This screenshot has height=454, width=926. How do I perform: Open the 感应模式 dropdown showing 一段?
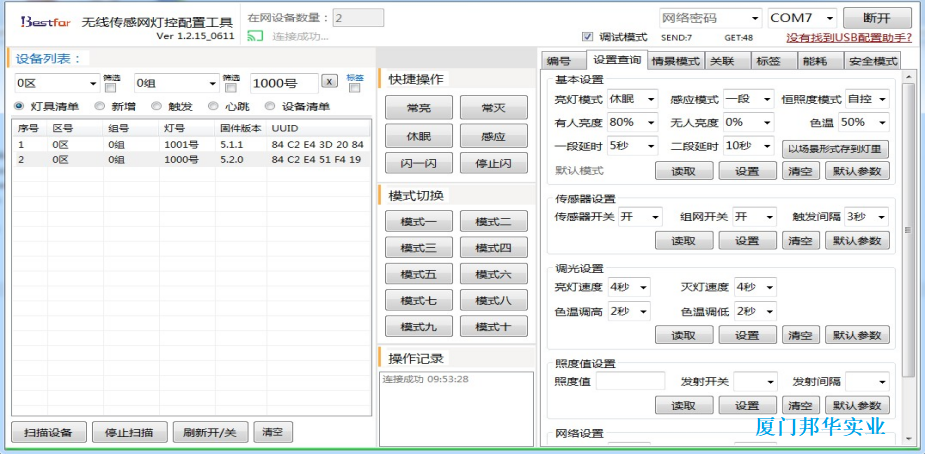click(748, 99)
